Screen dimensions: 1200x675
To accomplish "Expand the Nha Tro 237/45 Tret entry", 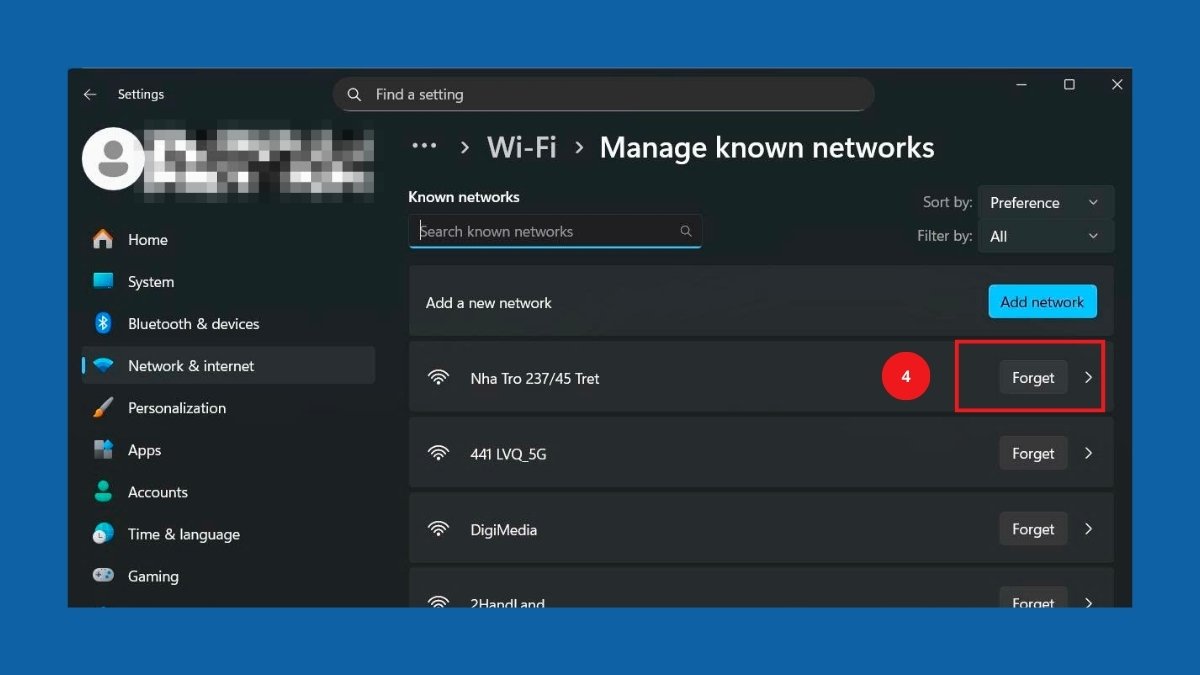I will click(x=1089, y=377).
